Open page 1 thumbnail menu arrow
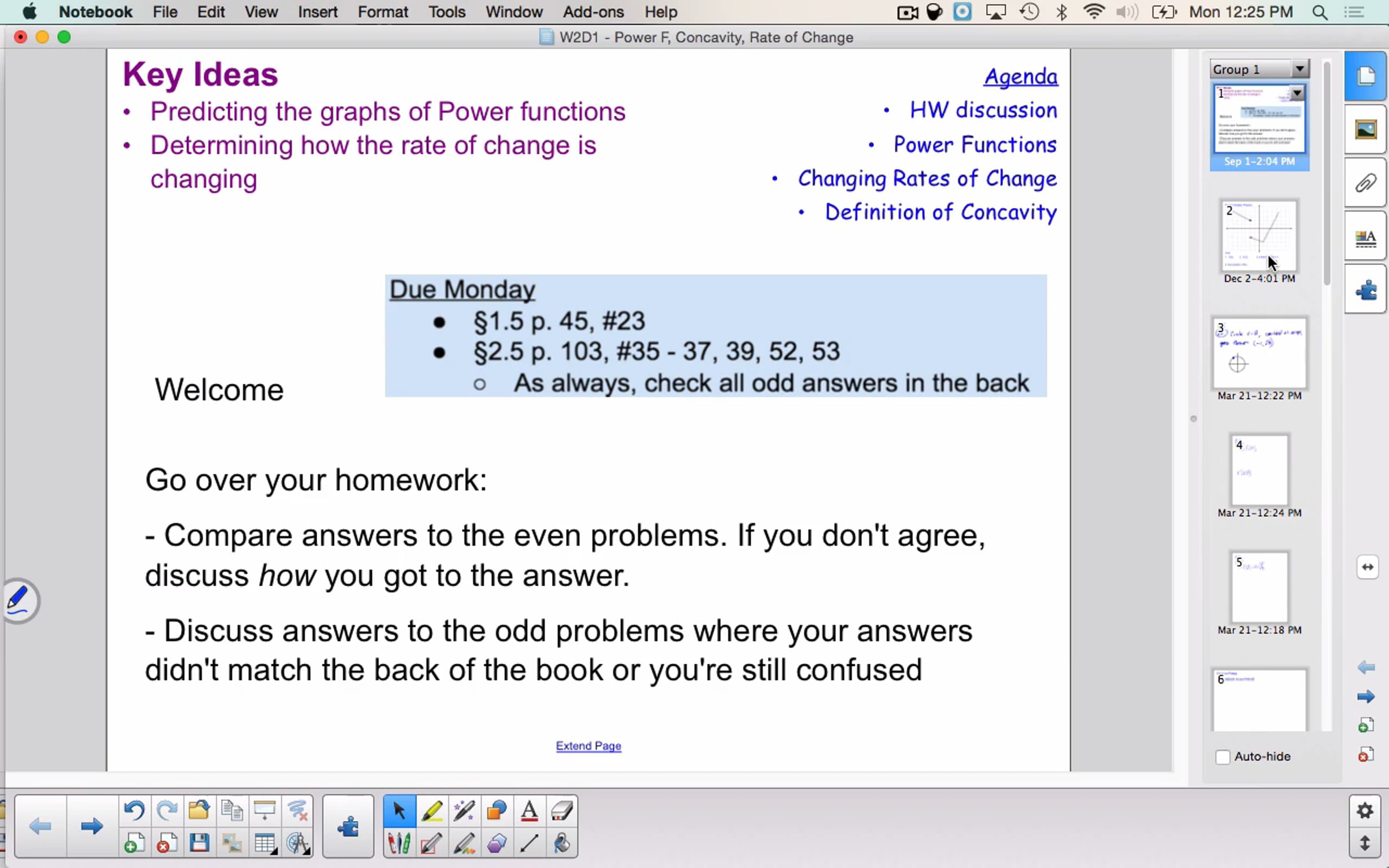 pyautogui.click(x=1297, y=93)
